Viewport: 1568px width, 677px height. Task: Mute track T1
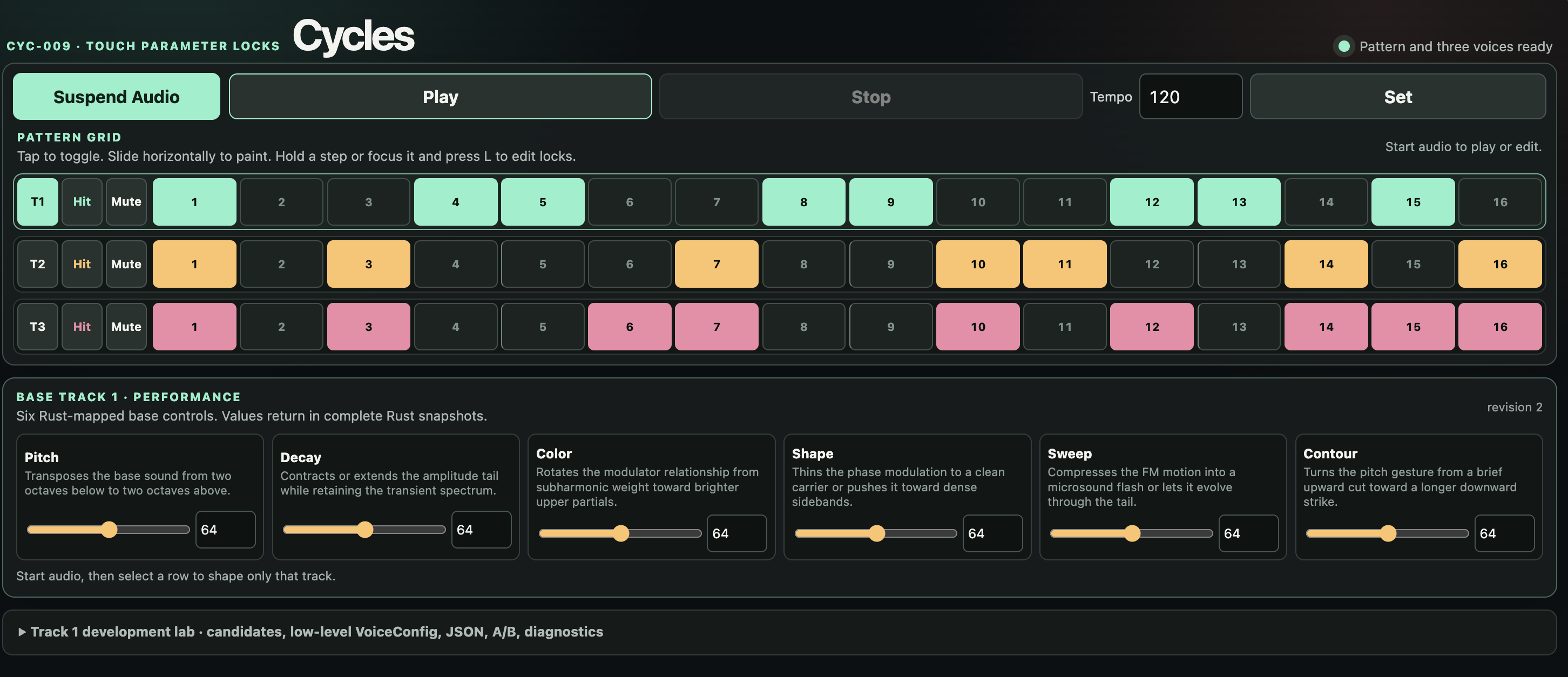point(126,201)
